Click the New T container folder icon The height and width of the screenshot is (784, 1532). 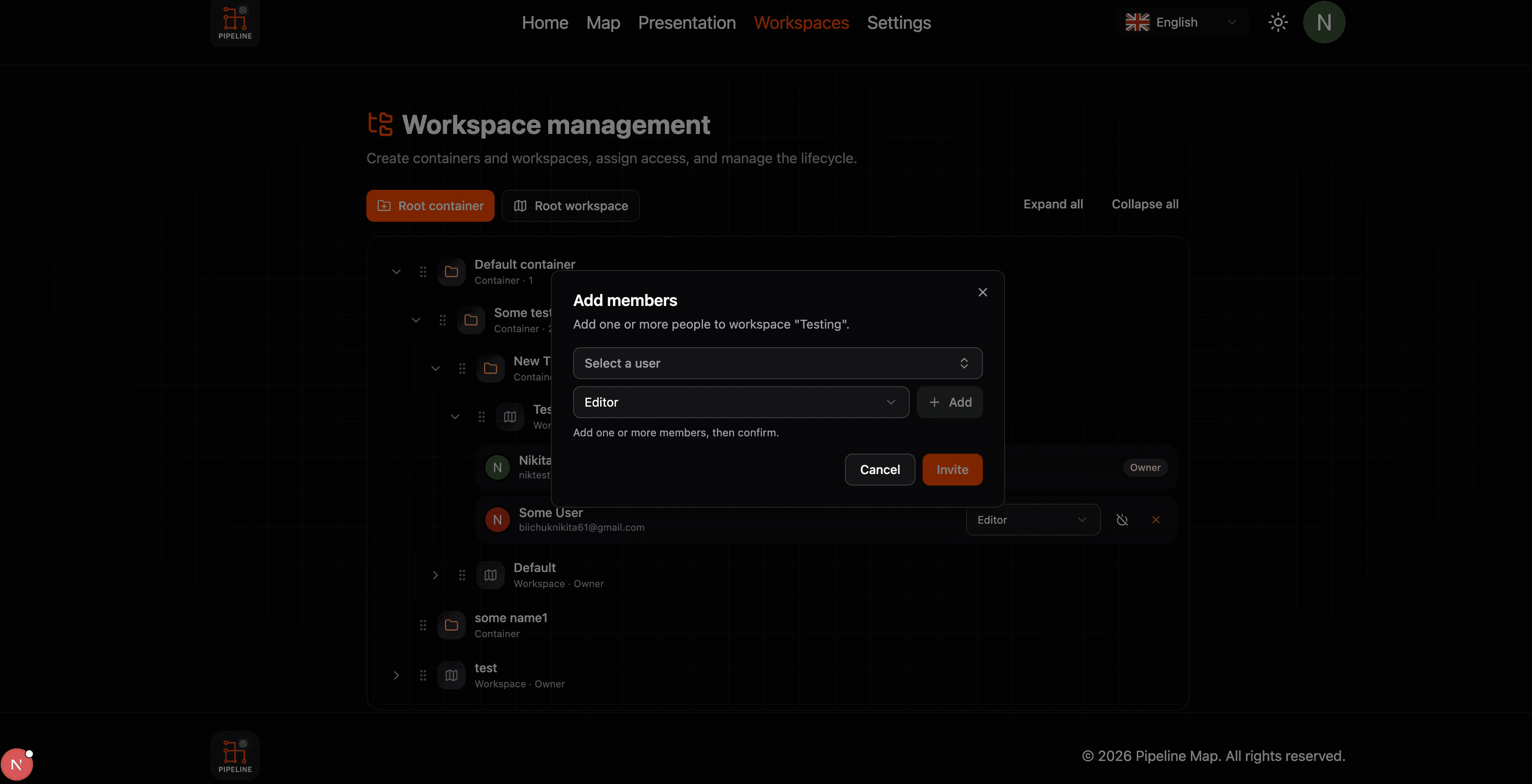tap(491, 368)
